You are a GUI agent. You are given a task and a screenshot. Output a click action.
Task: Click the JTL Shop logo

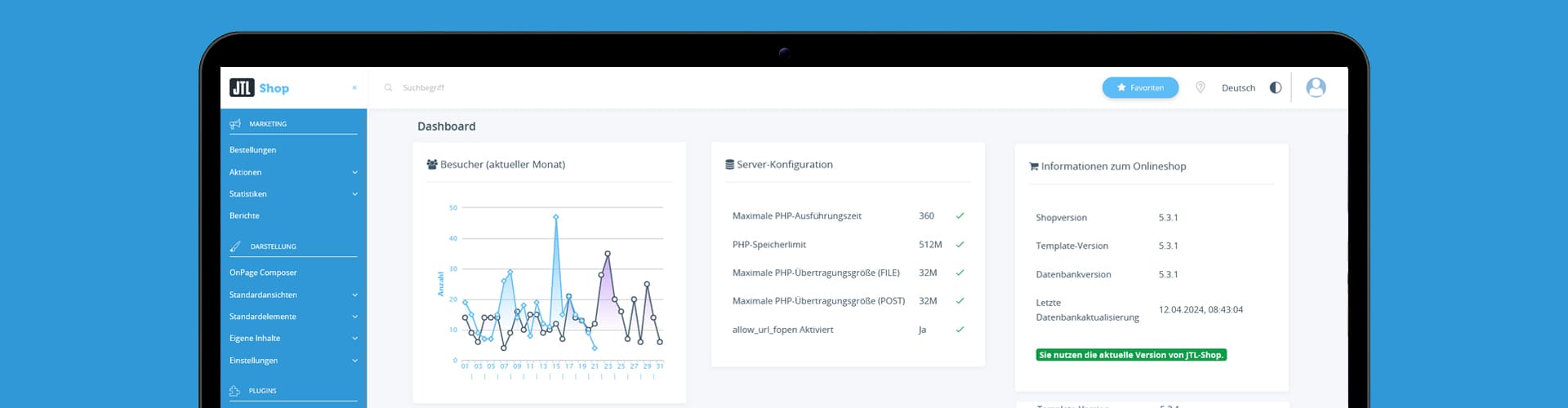pos(259,88)
